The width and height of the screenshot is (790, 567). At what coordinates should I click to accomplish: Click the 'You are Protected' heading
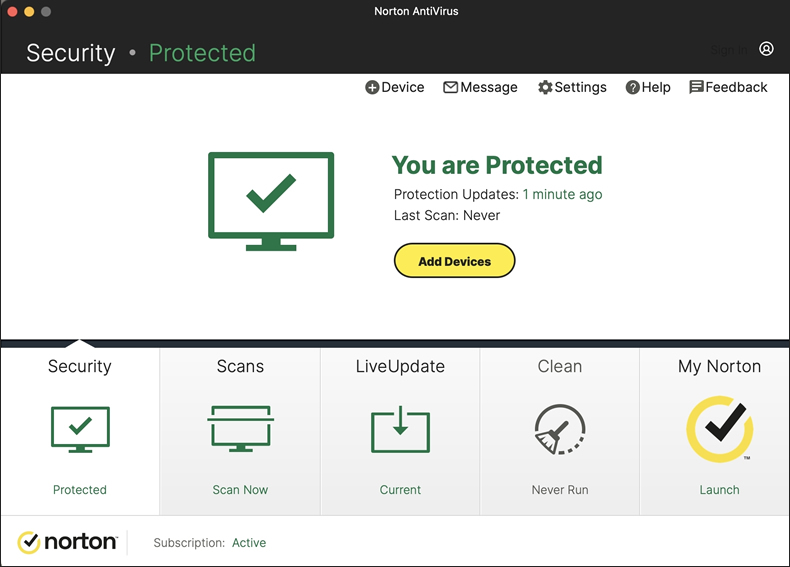tap(497, 165)
